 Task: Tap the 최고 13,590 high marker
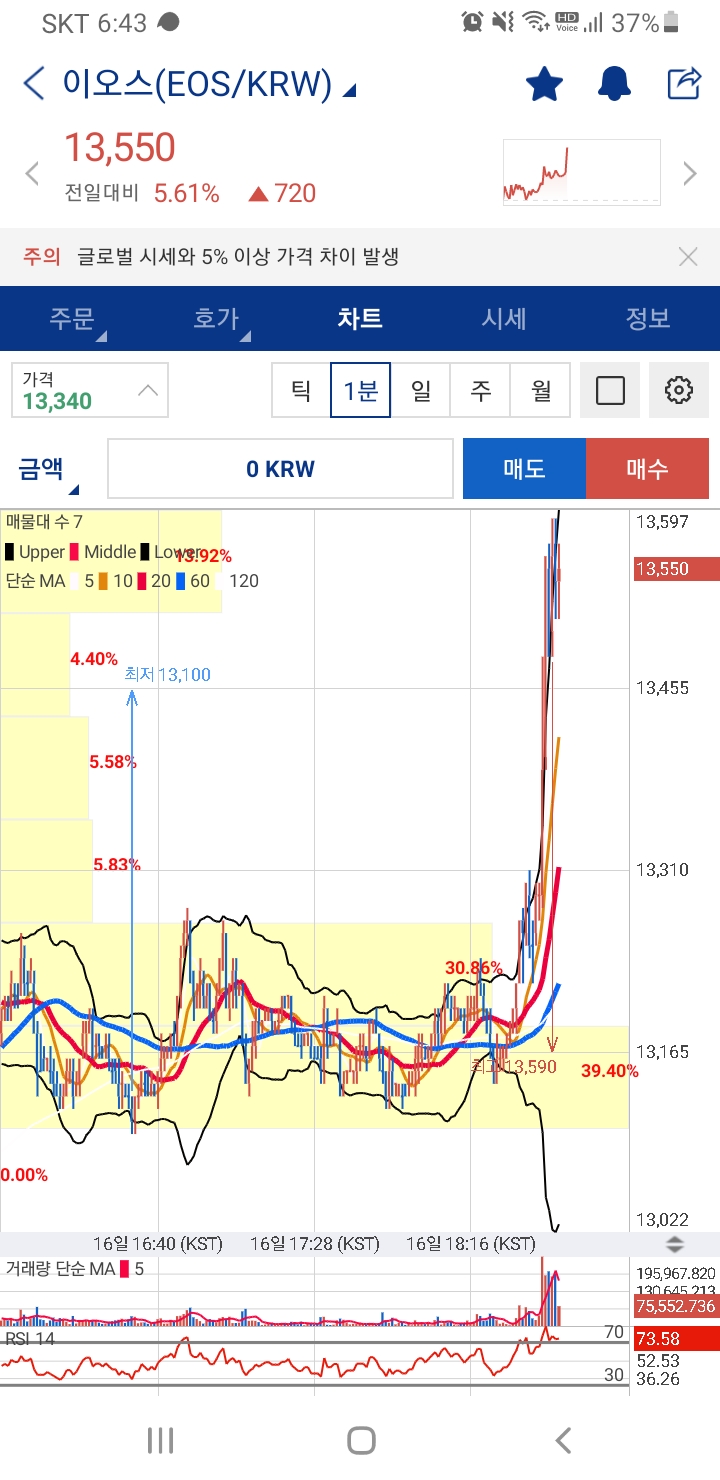514,1067
